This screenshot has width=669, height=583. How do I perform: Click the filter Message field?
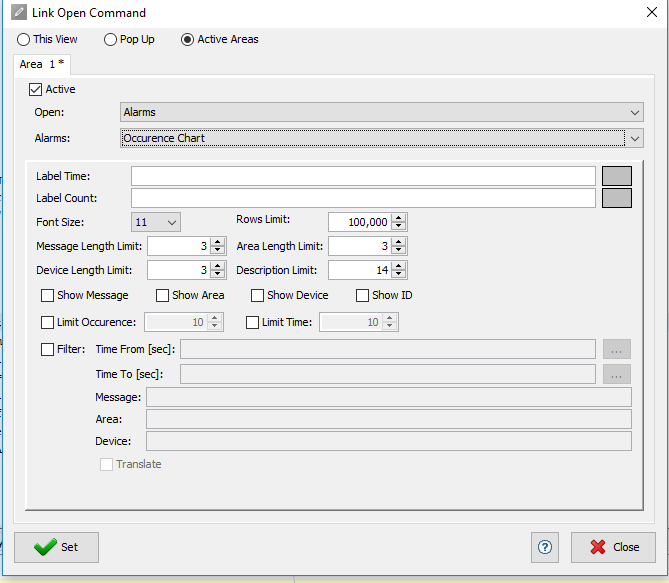pos(389,397)
